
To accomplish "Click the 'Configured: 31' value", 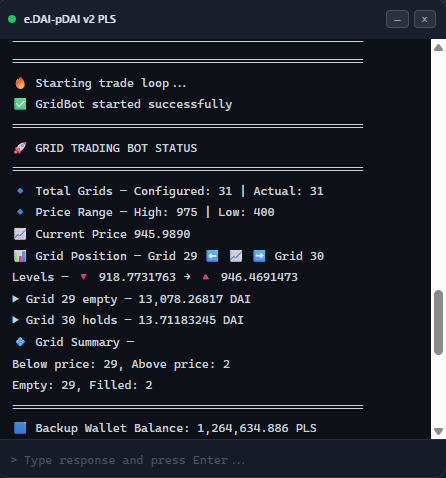I will [183, 191].
